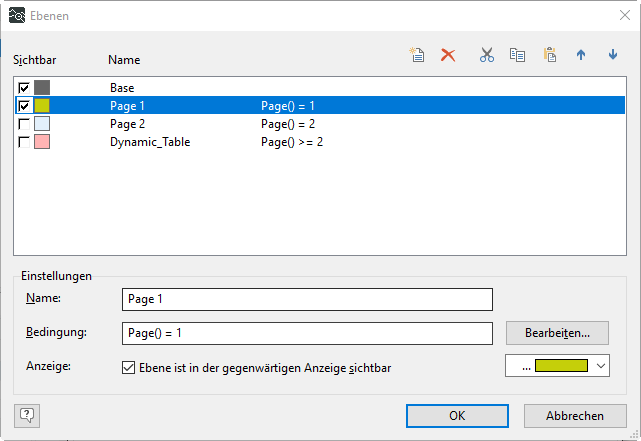Screen dimensions: 641x441
Task: Click into the Bedingung input field
Action: [307, 332]
